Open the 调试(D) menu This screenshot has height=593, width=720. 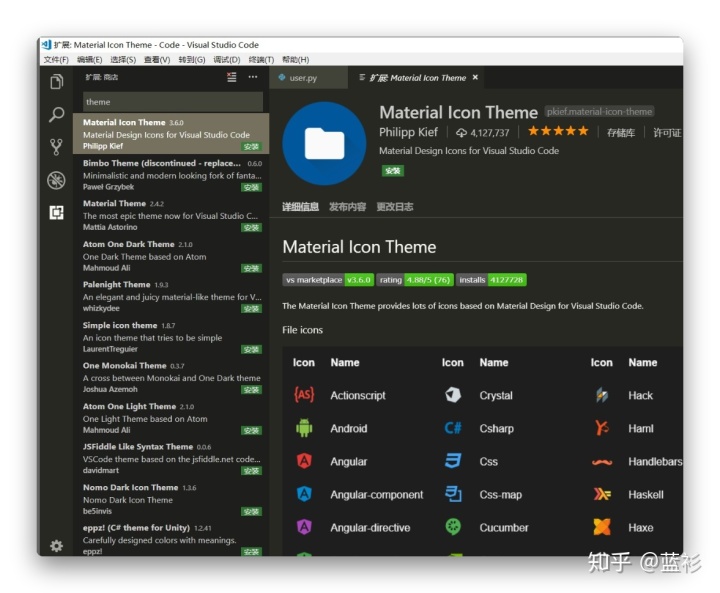pyautogui.click(x=226, y=60)
